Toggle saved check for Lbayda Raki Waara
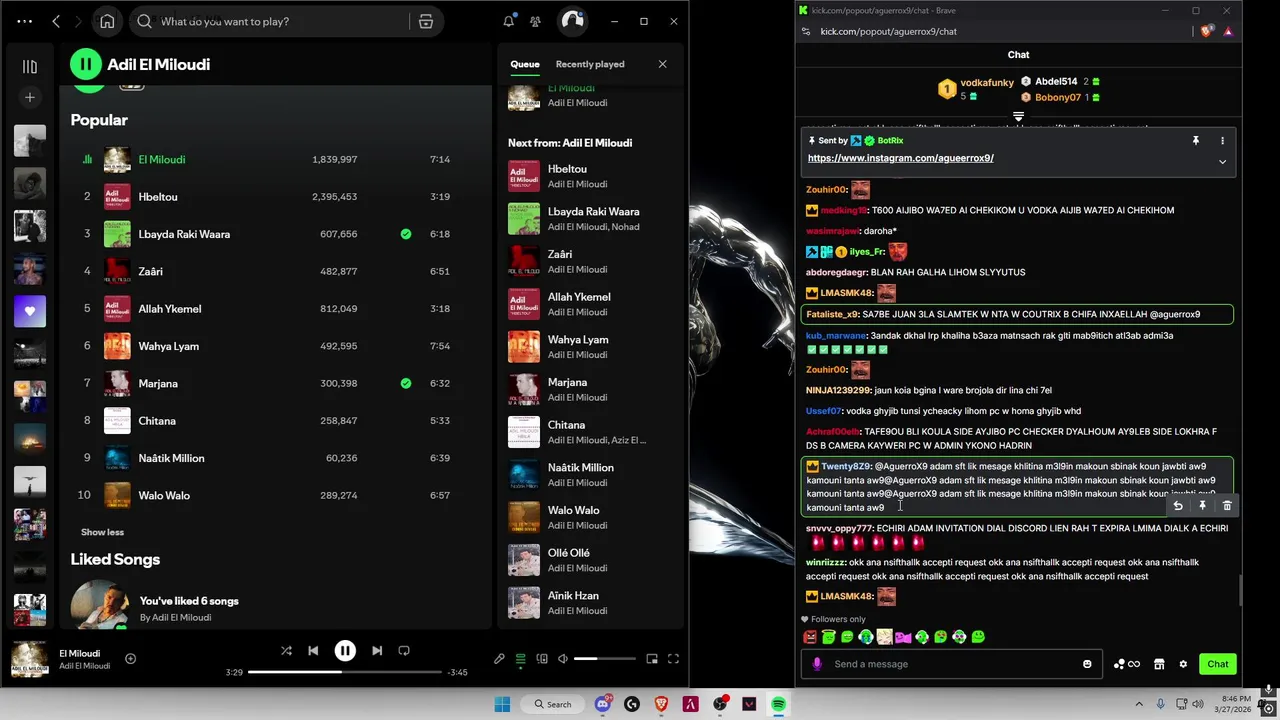The width and height of the screenshot is (1280, 720). 406,234
